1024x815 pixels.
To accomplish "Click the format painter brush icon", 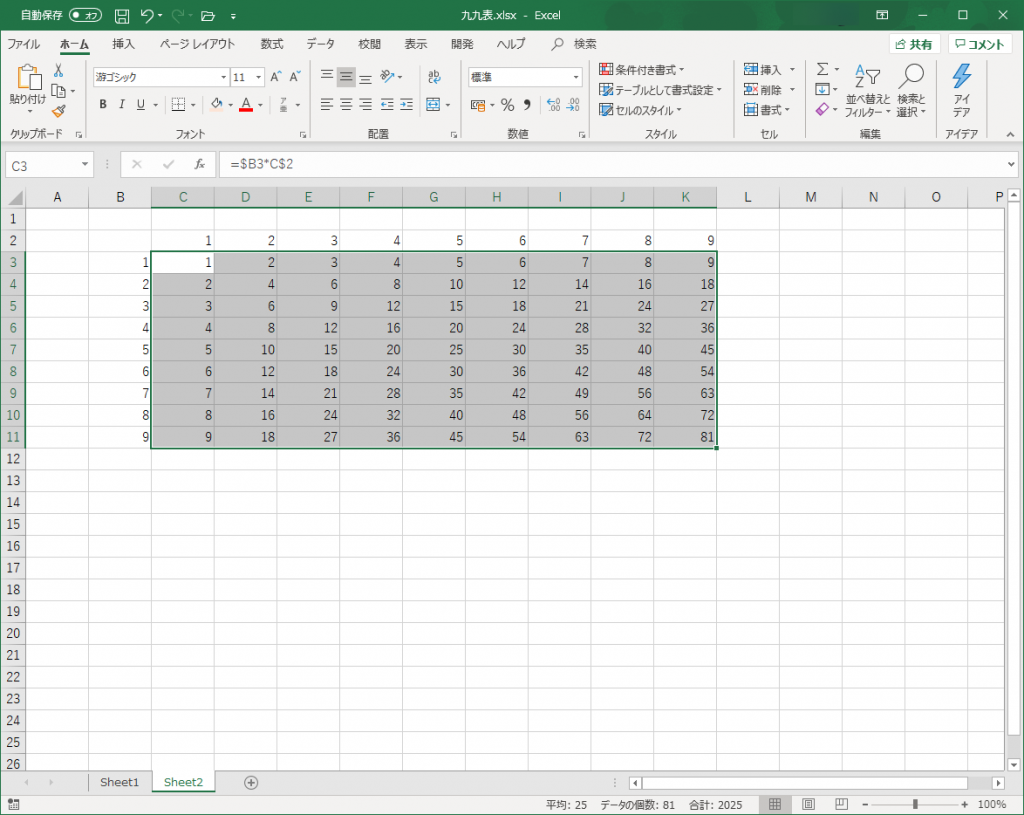I will pos(58,111).
